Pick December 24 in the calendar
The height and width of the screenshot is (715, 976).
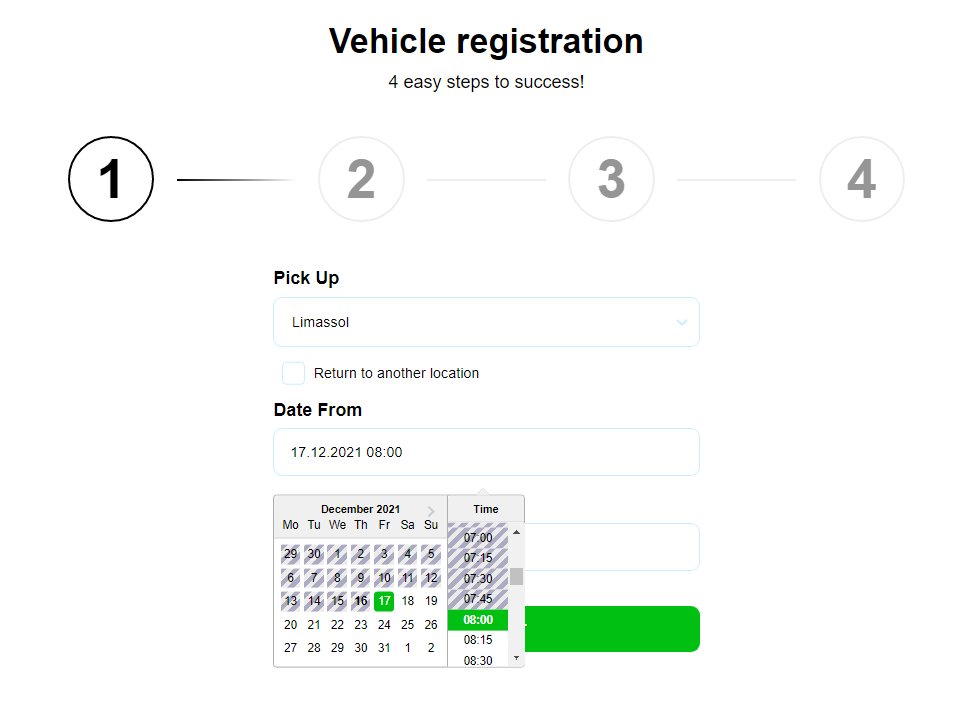pos(384,624)
